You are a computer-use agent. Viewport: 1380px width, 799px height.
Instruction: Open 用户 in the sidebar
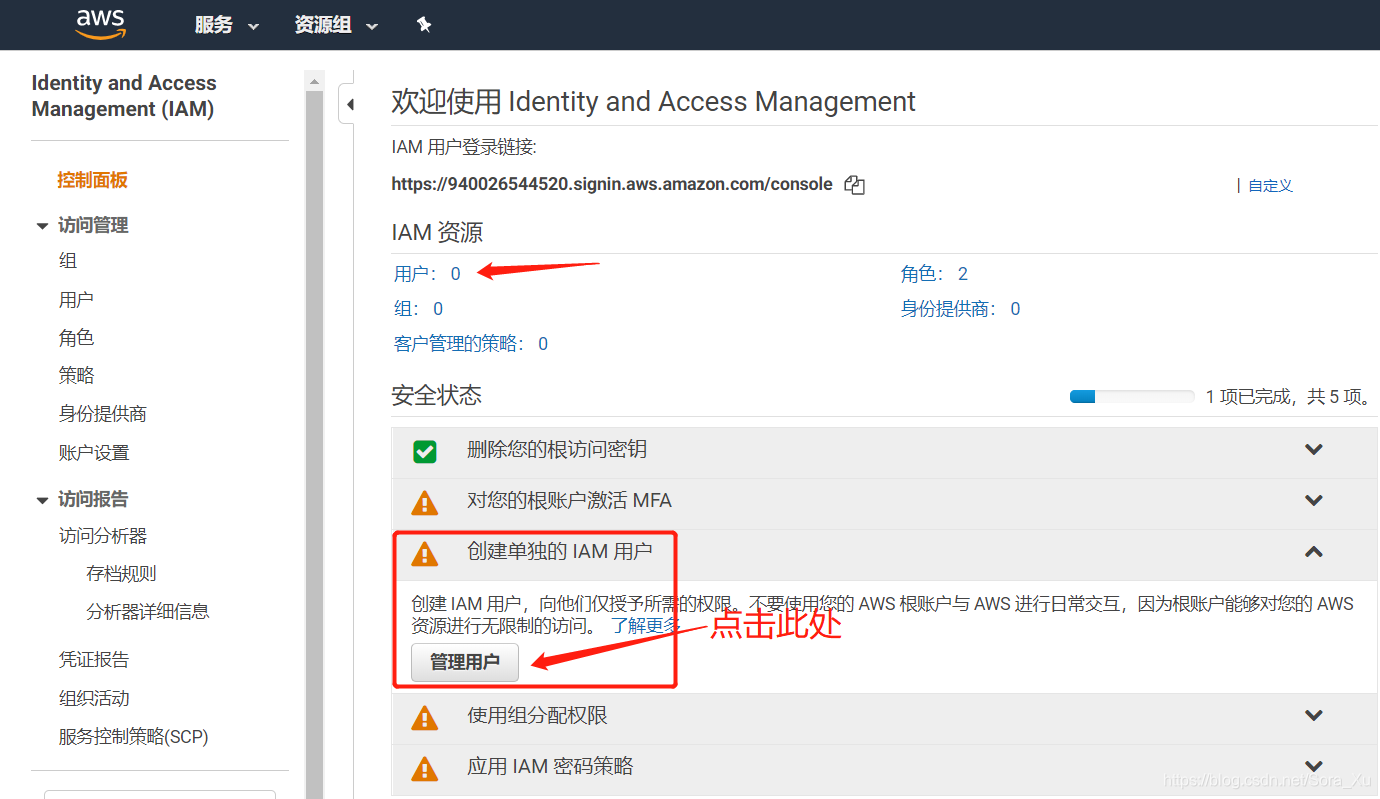pos(76,299)
